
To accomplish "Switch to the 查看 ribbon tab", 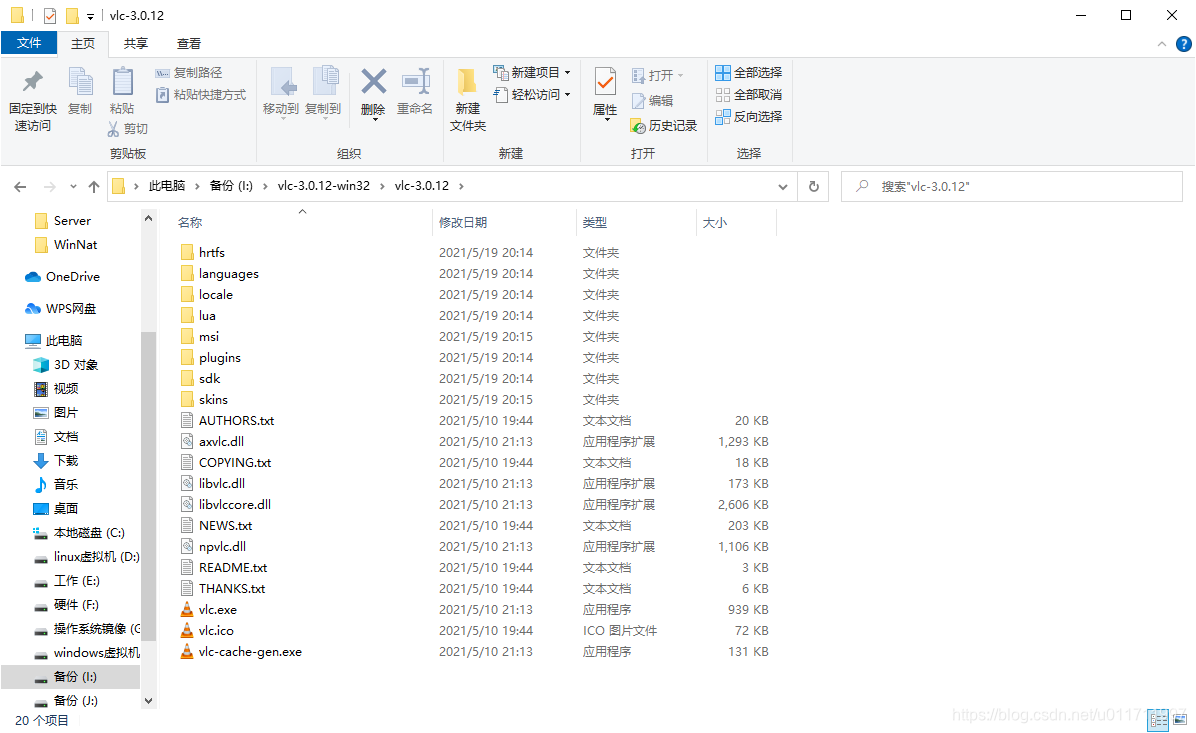I will click(x=188, y=43).
